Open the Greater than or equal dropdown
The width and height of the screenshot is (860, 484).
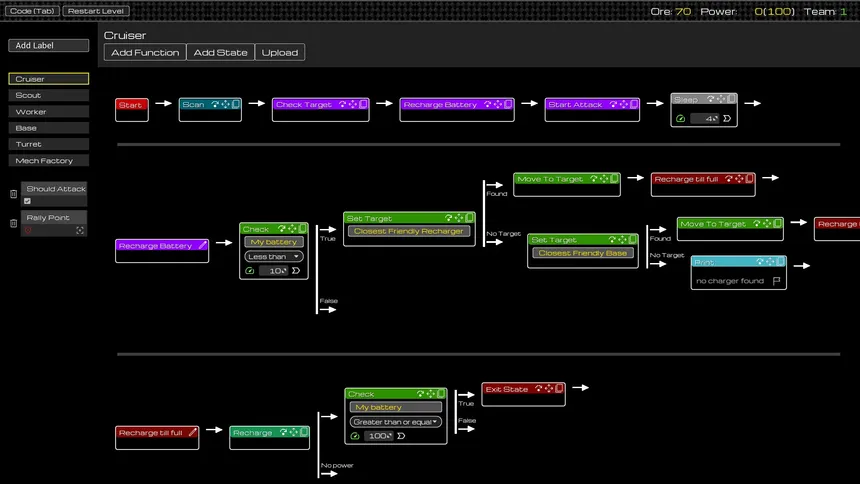395,422
